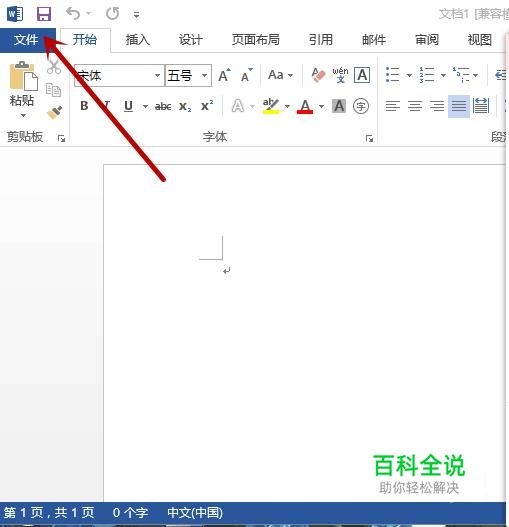Open the wén phonetic guide tool
509x527 pixels.
(340, 75)
